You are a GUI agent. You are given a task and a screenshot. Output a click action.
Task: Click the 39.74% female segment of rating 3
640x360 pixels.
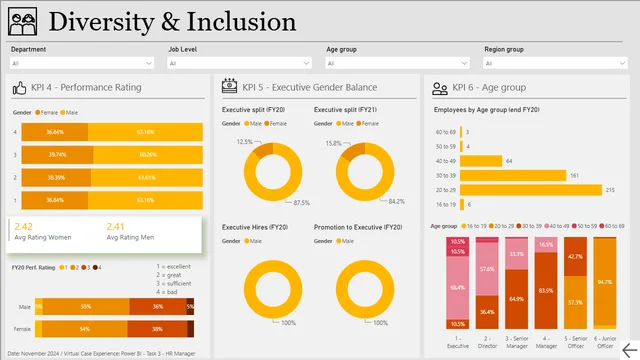57,155
